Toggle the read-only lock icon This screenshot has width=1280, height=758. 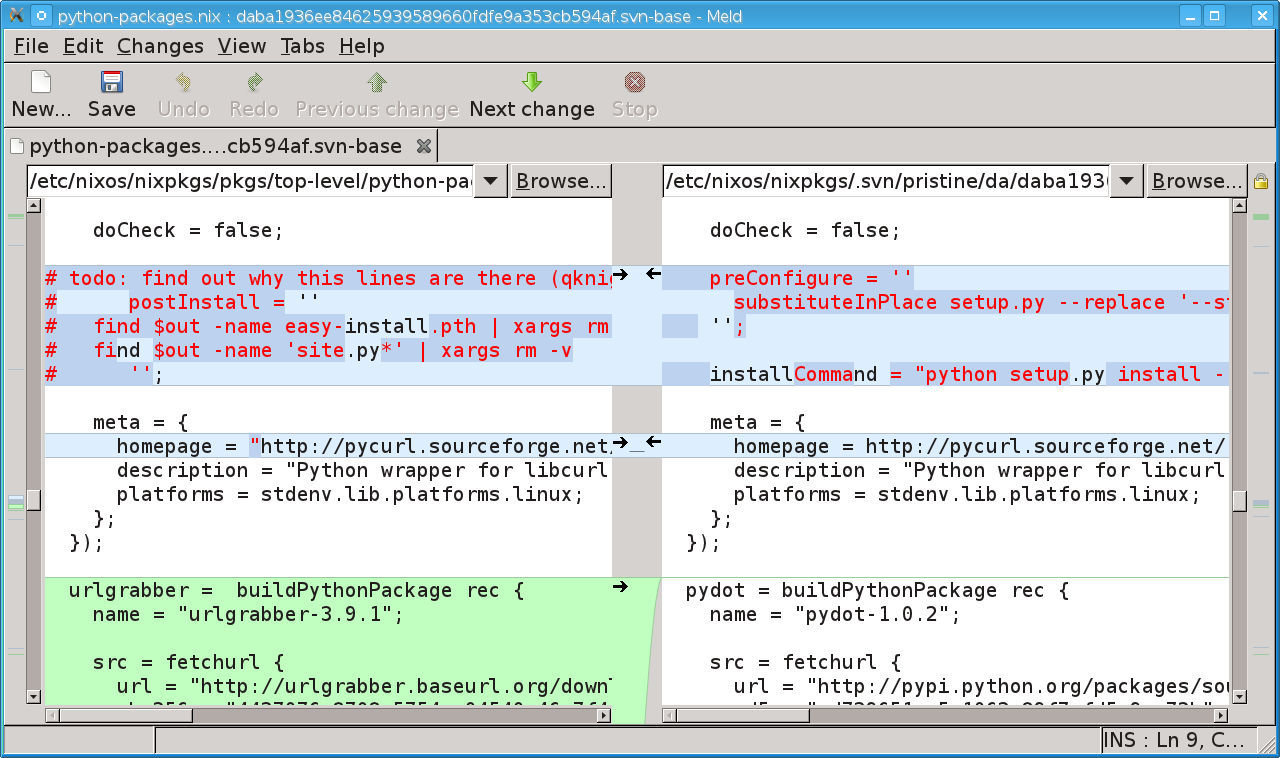pos(1260,181)
